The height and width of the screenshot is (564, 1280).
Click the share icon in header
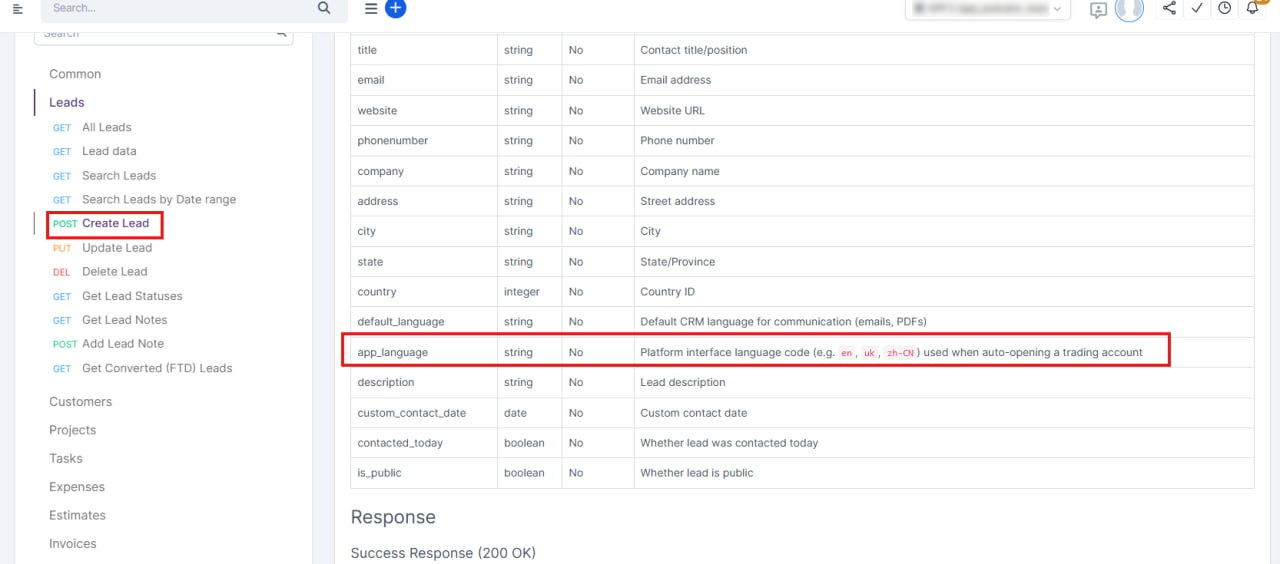point(1169,8)
